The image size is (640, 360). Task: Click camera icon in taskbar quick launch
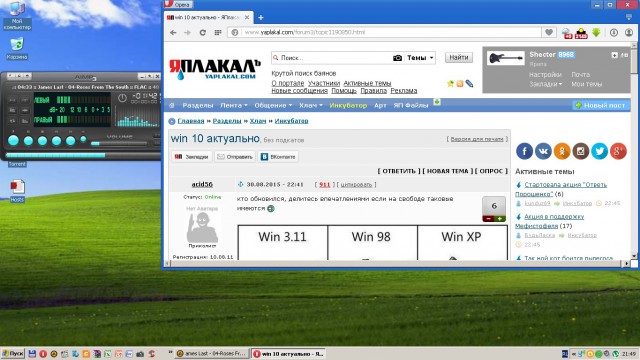pyautogui.click(x=140, y=354)
